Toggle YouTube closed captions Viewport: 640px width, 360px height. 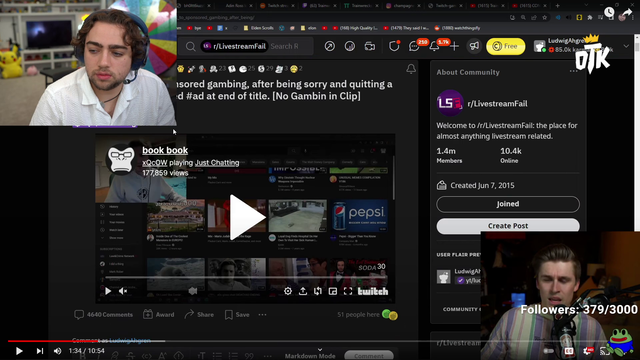coord(569,351)
